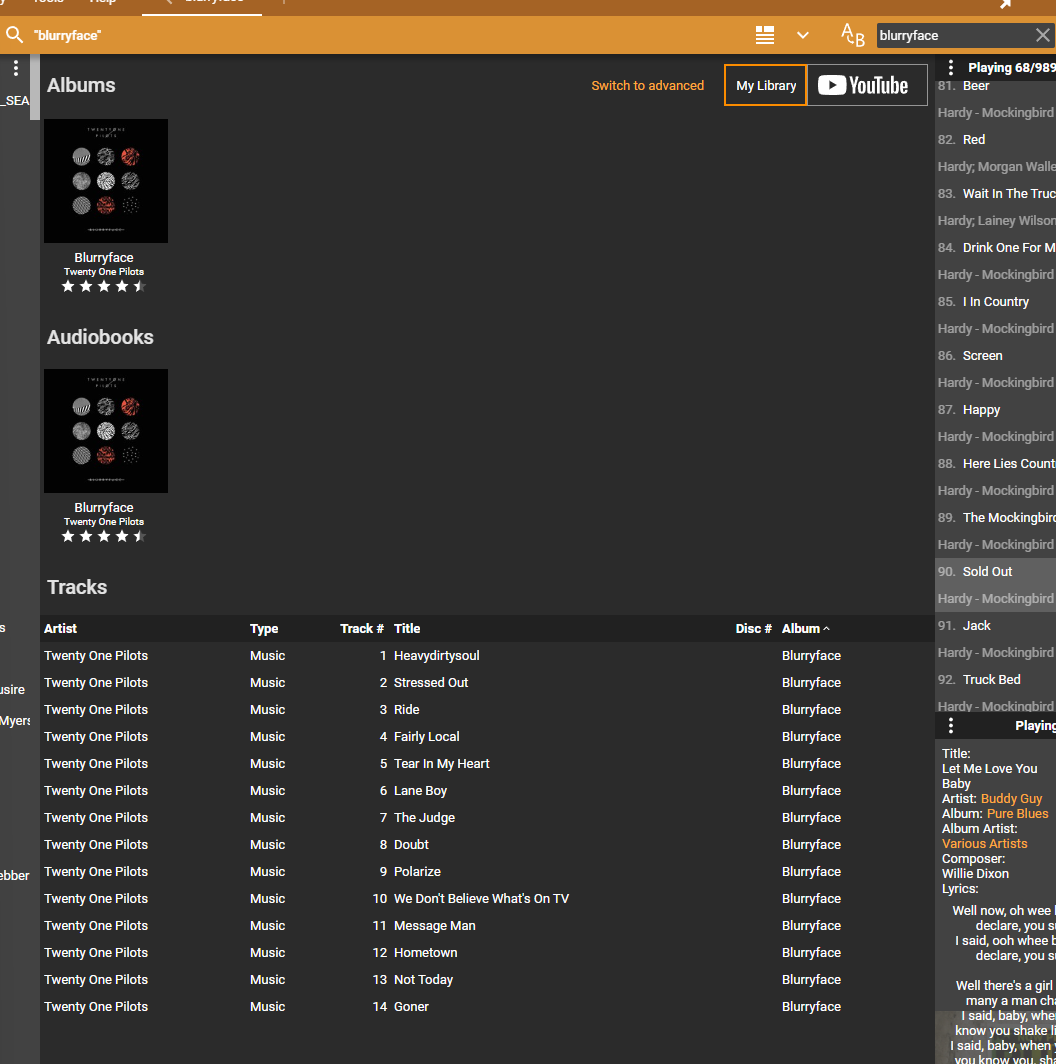Open Blurryface album cover under Albums
The width and height of the screenshot is (1056, 1064).
(106, 181)
